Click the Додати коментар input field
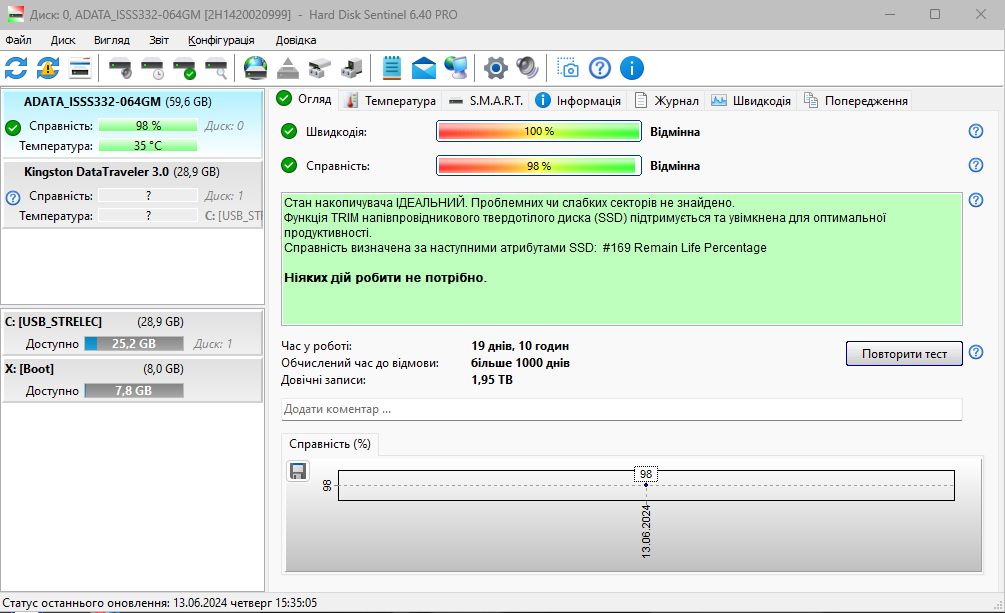The image size is (1005, 613). (621, 409)
